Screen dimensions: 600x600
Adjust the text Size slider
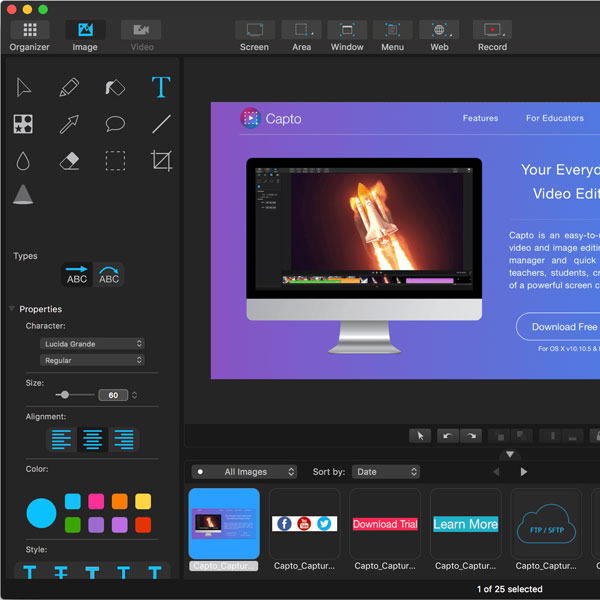coord(65,395)
